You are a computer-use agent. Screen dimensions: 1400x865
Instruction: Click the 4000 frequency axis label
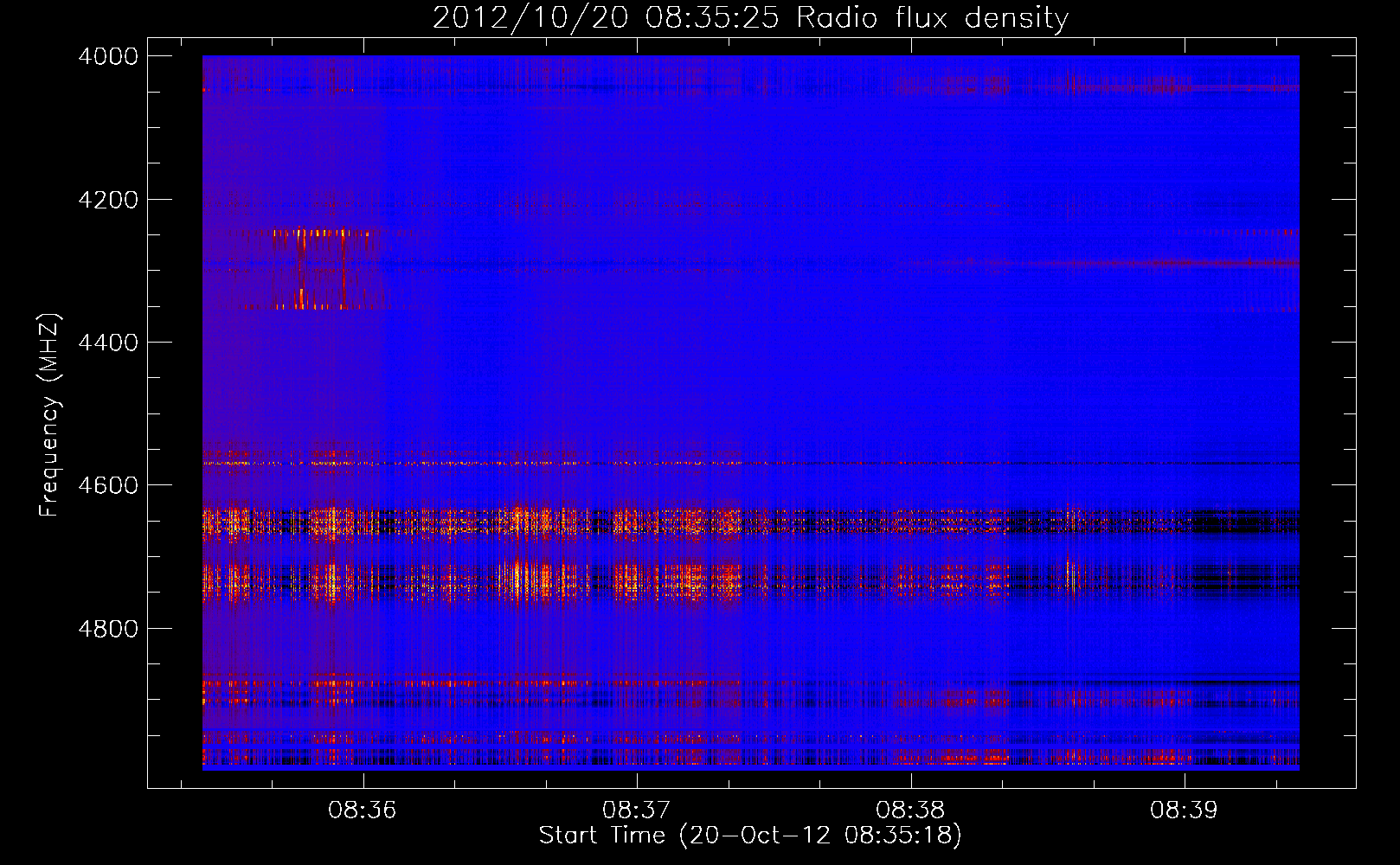(x=108, y=56)
